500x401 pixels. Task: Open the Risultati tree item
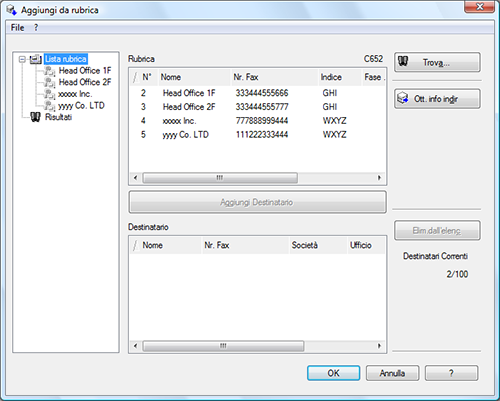point(58,117)
